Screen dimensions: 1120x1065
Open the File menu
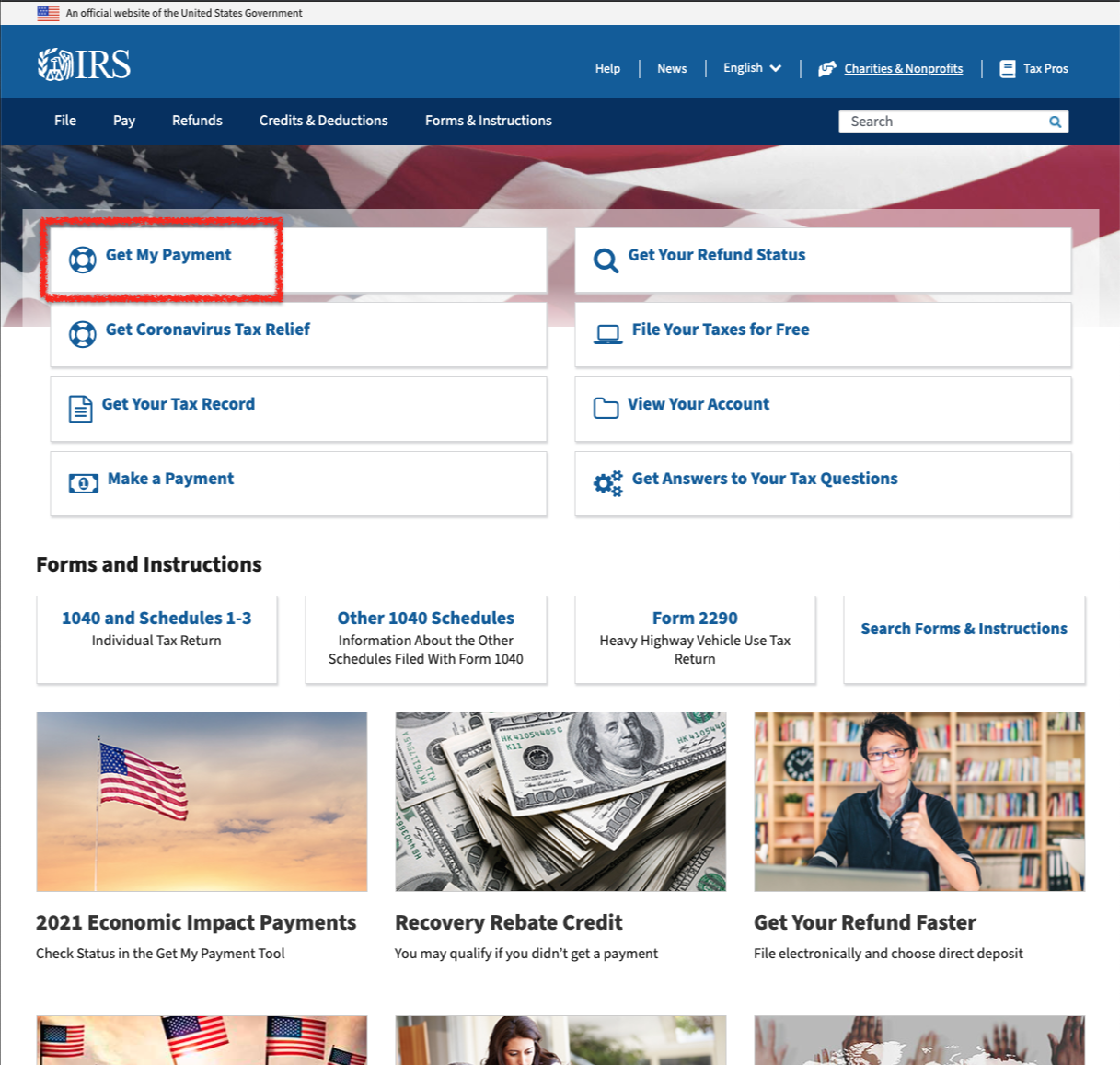click(x=65, y=121)
